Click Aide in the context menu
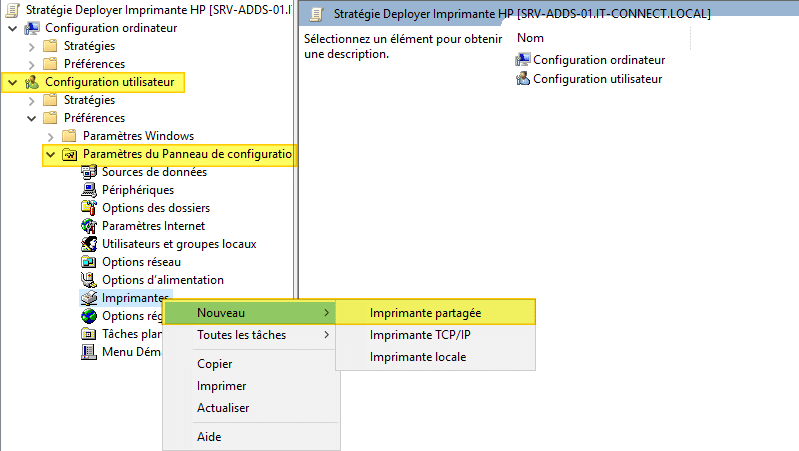 [x=209, y=437]
